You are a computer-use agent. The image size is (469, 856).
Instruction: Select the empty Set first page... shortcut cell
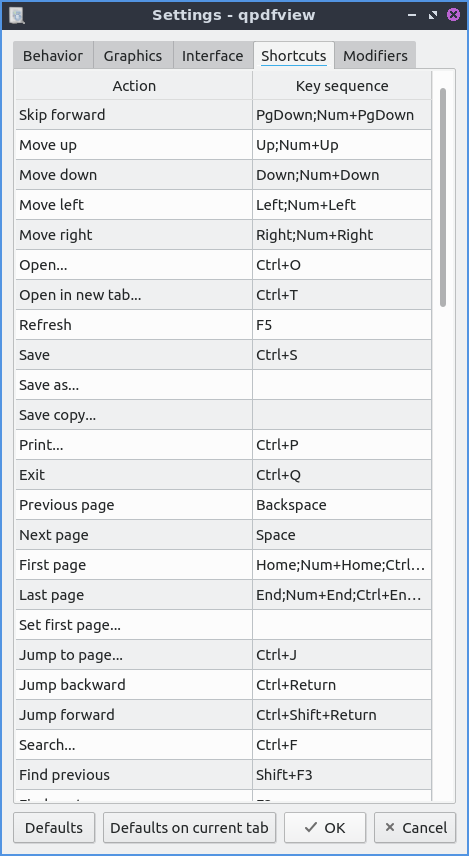pos(342,625)
